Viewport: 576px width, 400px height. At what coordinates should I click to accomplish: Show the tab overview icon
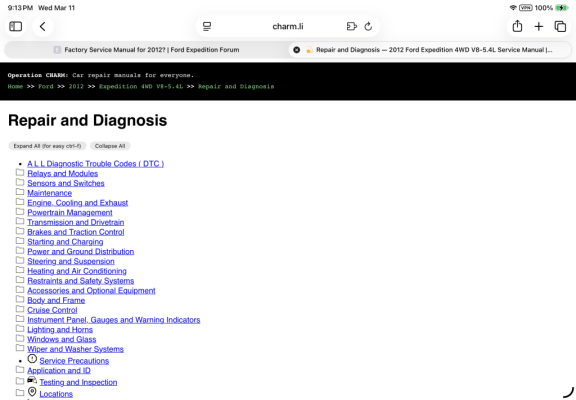tap(560, 26)
